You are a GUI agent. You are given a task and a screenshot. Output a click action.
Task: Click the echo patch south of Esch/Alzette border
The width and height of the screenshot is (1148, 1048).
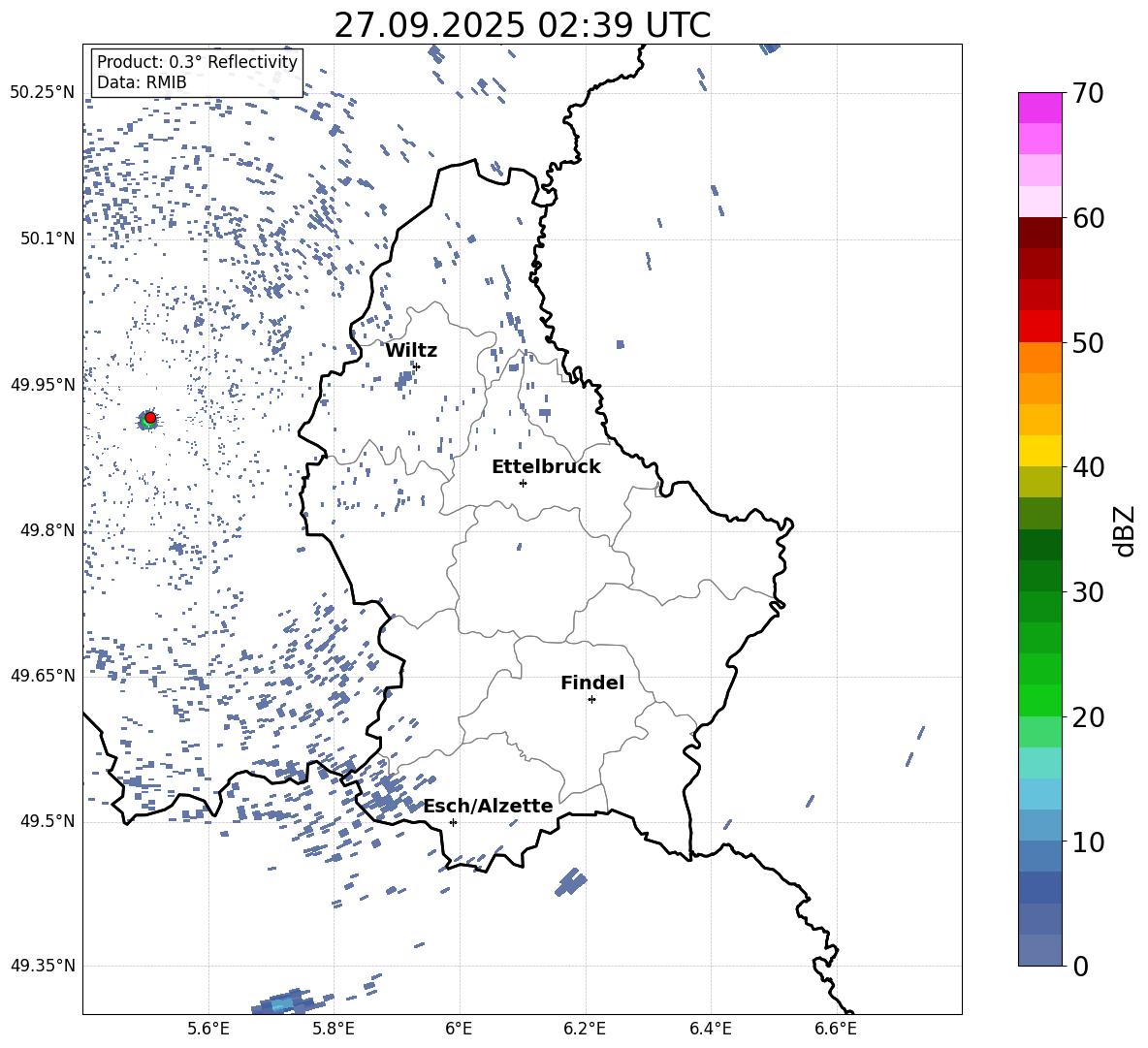pos(571,882)
